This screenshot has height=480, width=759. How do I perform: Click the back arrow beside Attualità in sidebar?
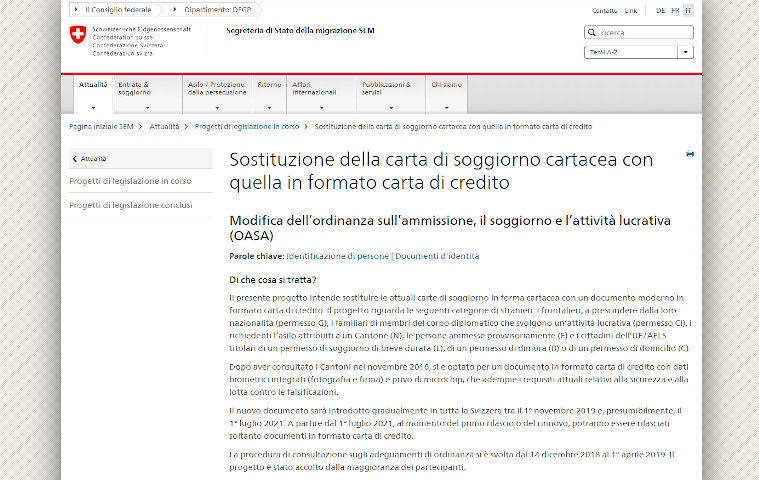coord(74,158)
